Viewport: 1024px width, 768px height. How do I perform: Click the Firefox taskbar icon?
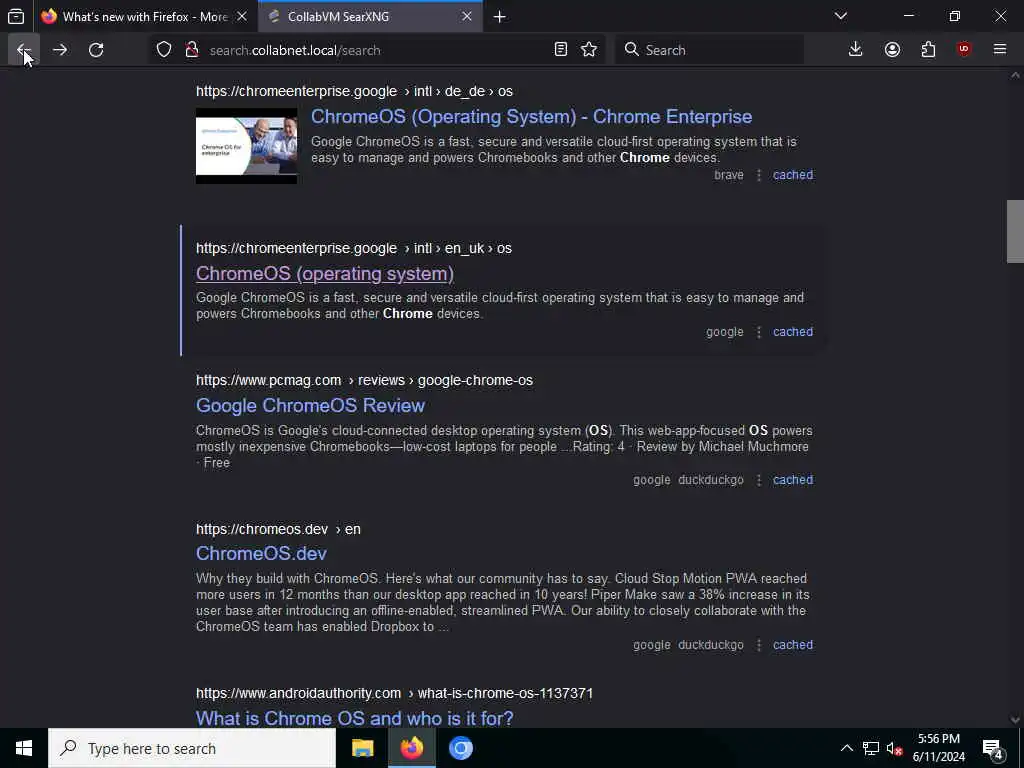(x=411, y=748)
